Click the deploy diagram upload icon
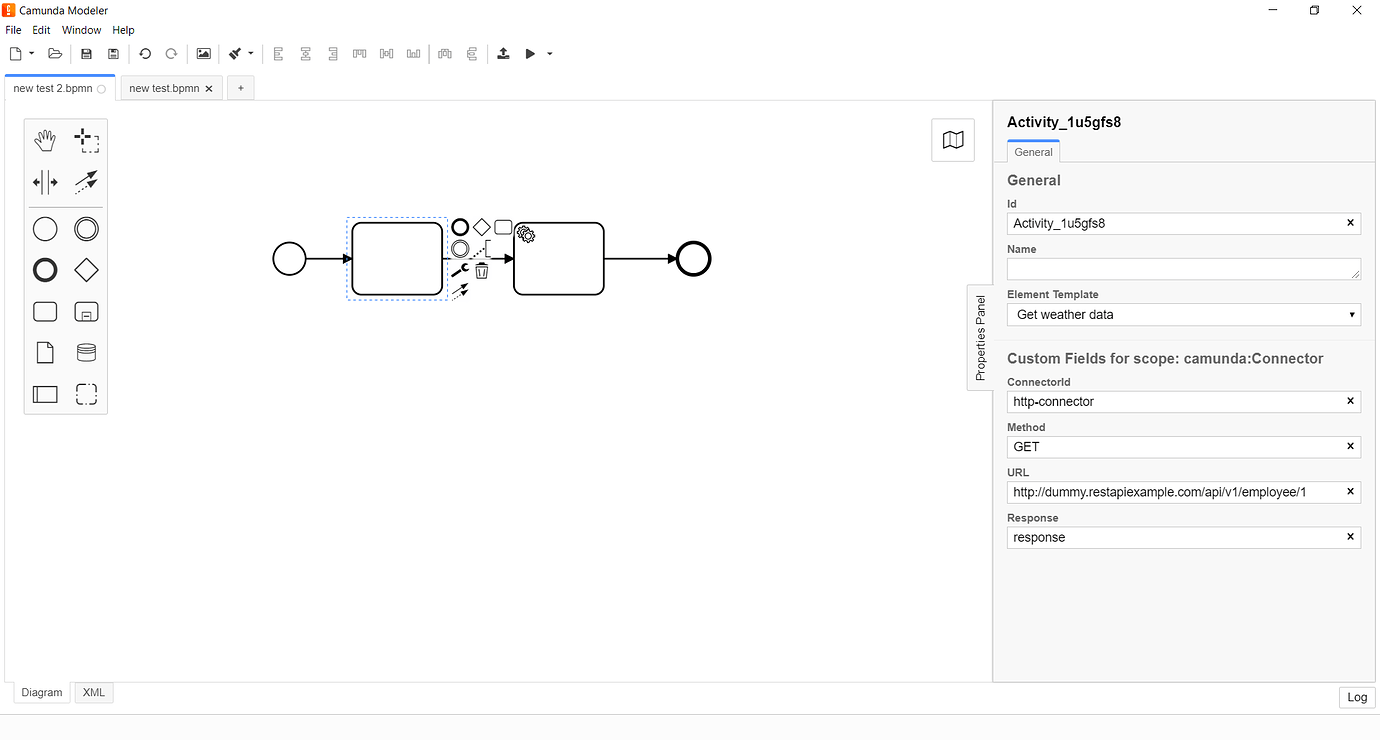Image resolution: width=1380 pixels, height=740 pixels. coord(503,54)
